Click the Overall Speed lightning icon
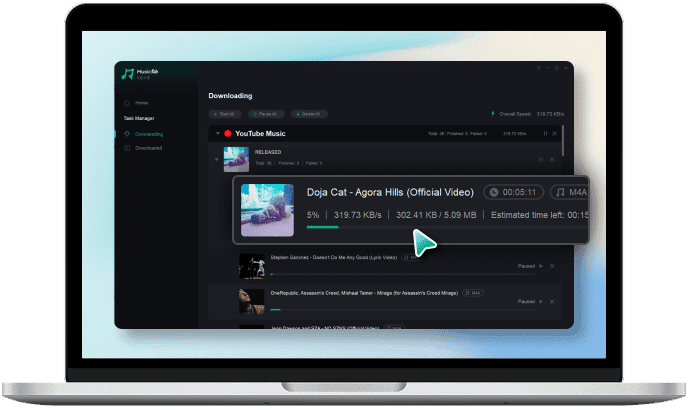The height and width of the screenshot is (410, 688). (492, 114)
